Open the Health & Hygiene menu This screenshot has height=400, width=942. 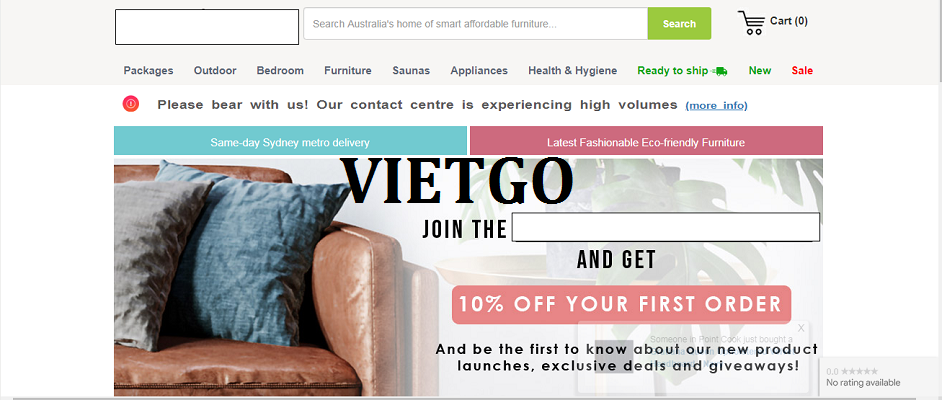tap(573, 70)
